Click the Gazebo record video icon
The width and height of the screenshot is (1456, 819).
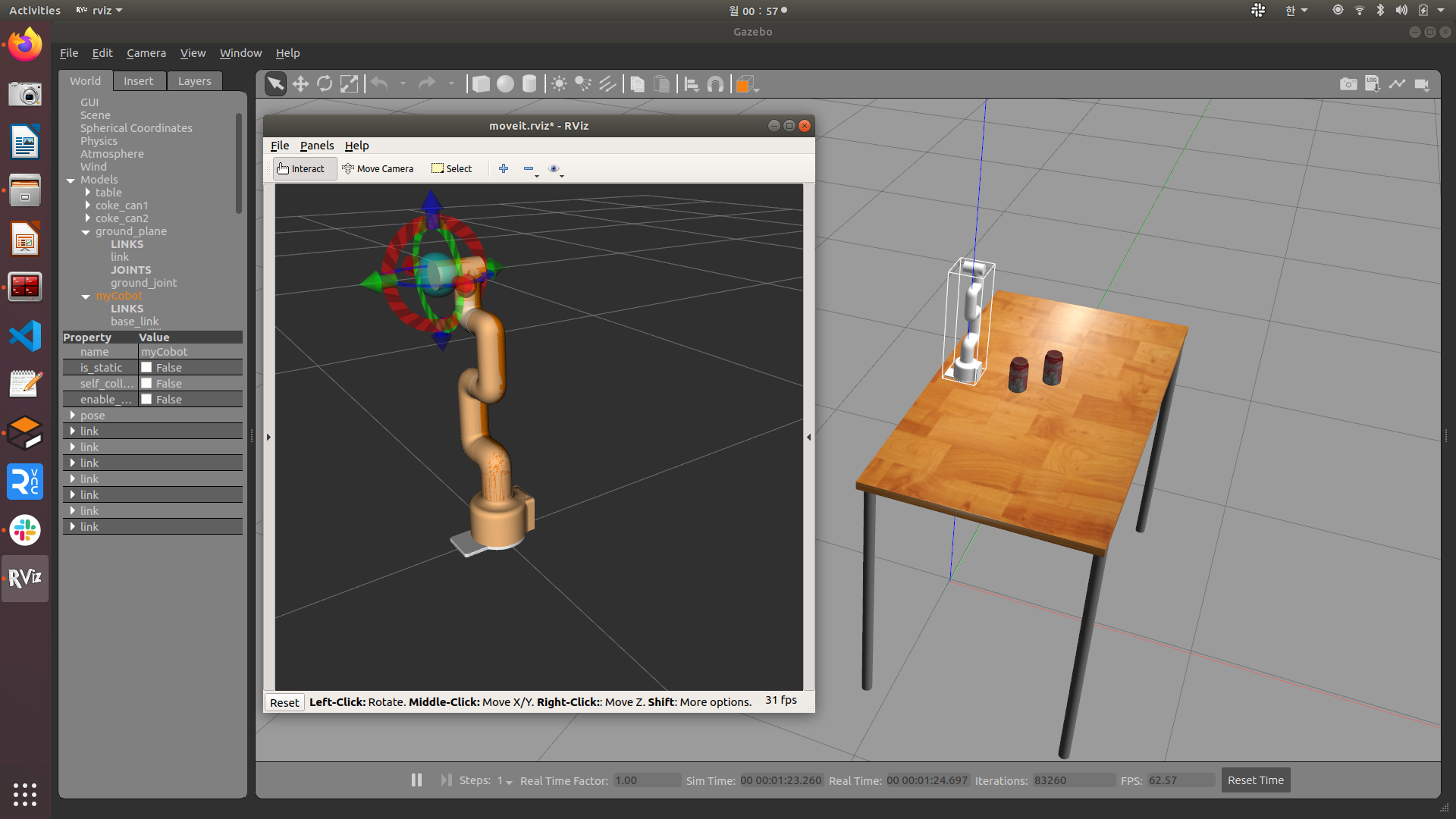[x=1422, y=84]
